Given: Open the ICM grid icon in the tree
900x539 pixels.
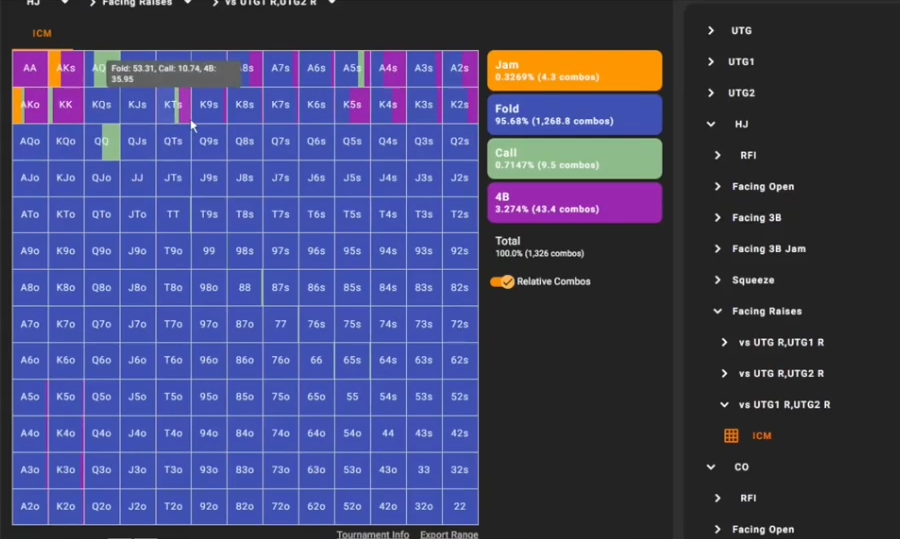Looking at the screenshot, I should (x=731, y=436).
